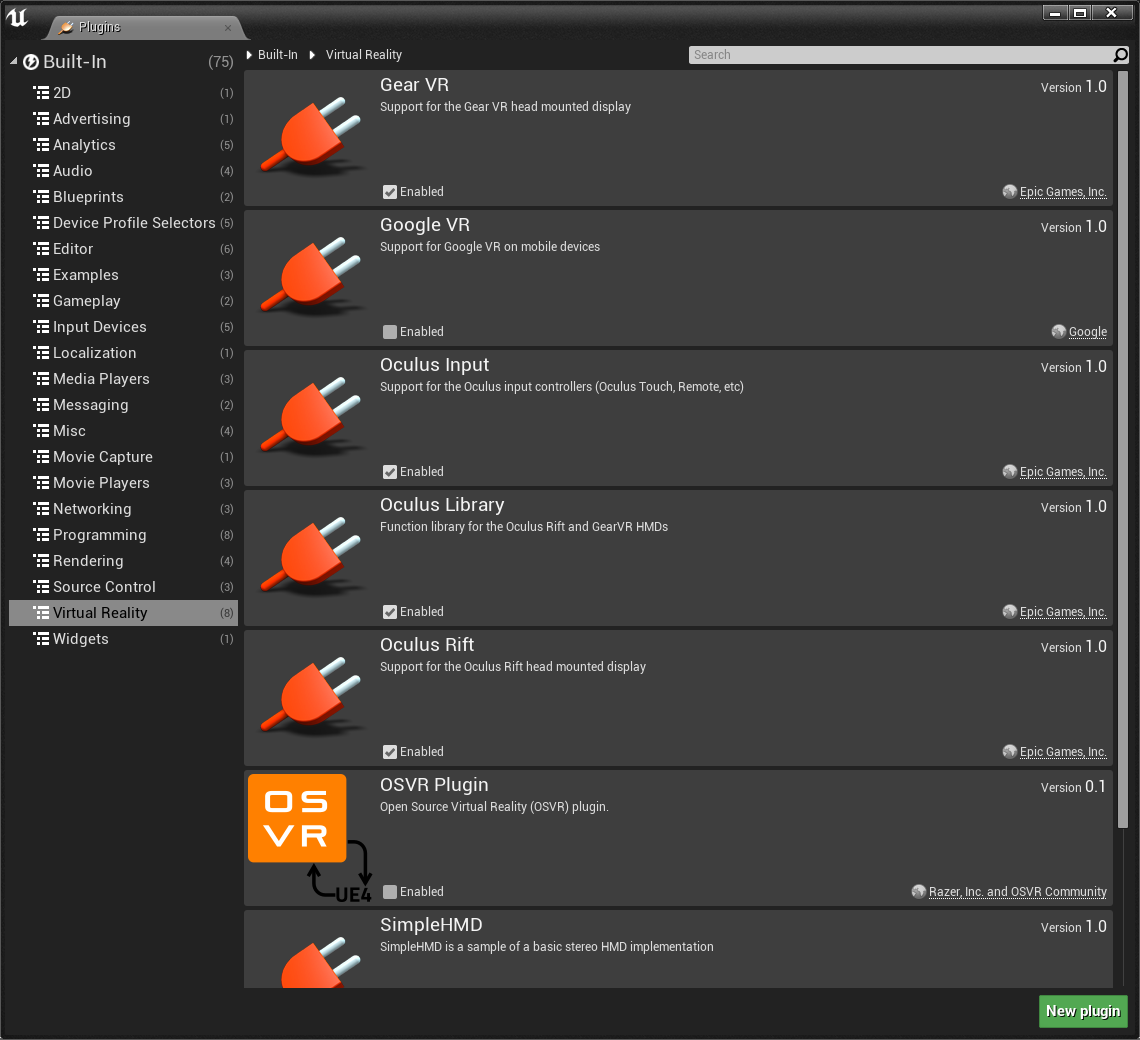Click the globe icon beside Razer link

[919, 892]
